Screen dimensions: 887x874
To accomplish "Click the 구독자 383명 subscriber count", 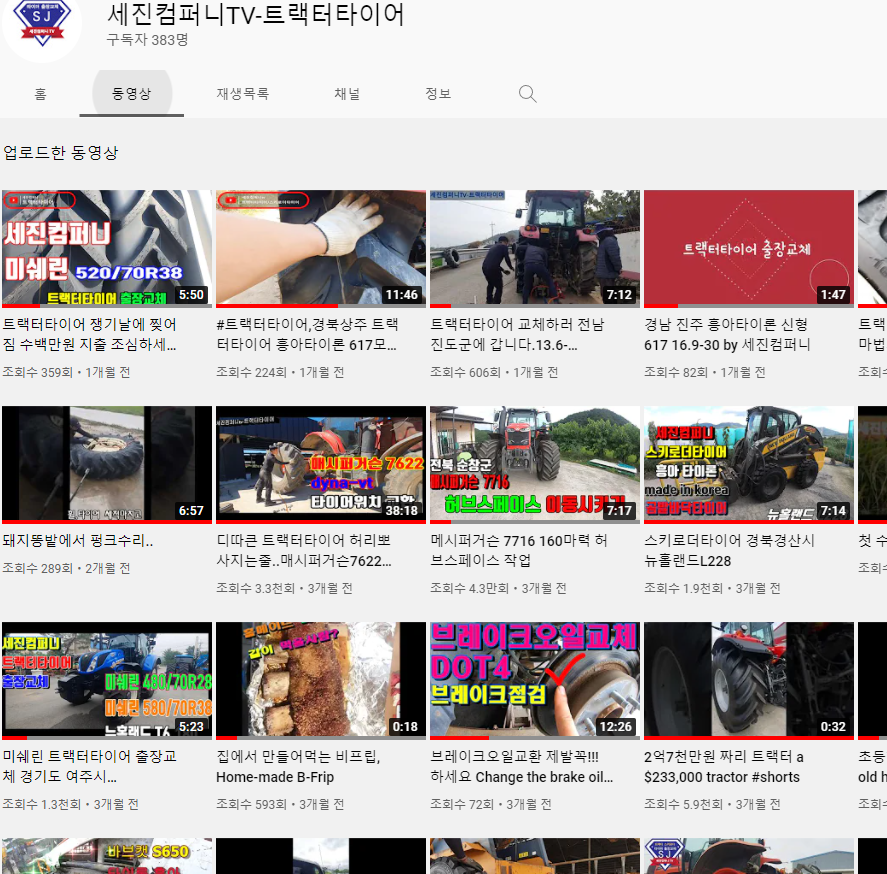I will pyautogui.click(x=147, y=40).
